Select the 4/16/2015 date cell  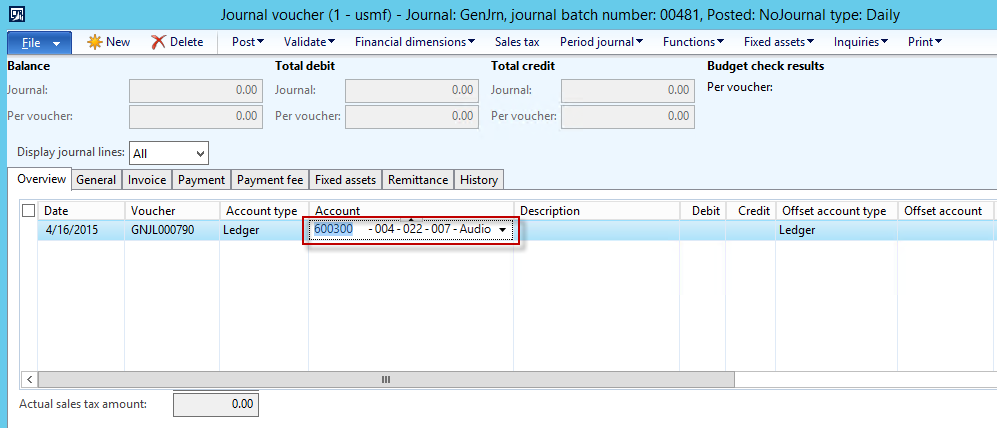click(81, 230)
